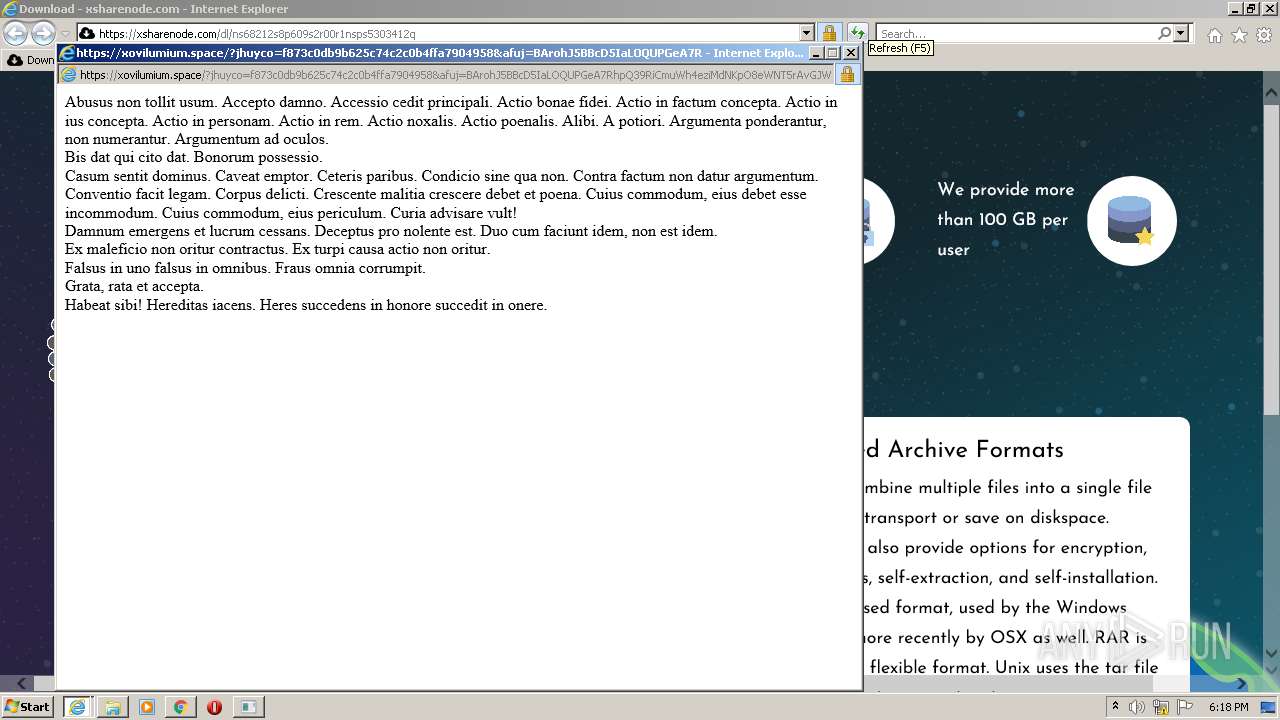The height and width of the screenshot is (720, 1280).
Task: Maximize the xovilumium popup window
Action: pos(833,53)
